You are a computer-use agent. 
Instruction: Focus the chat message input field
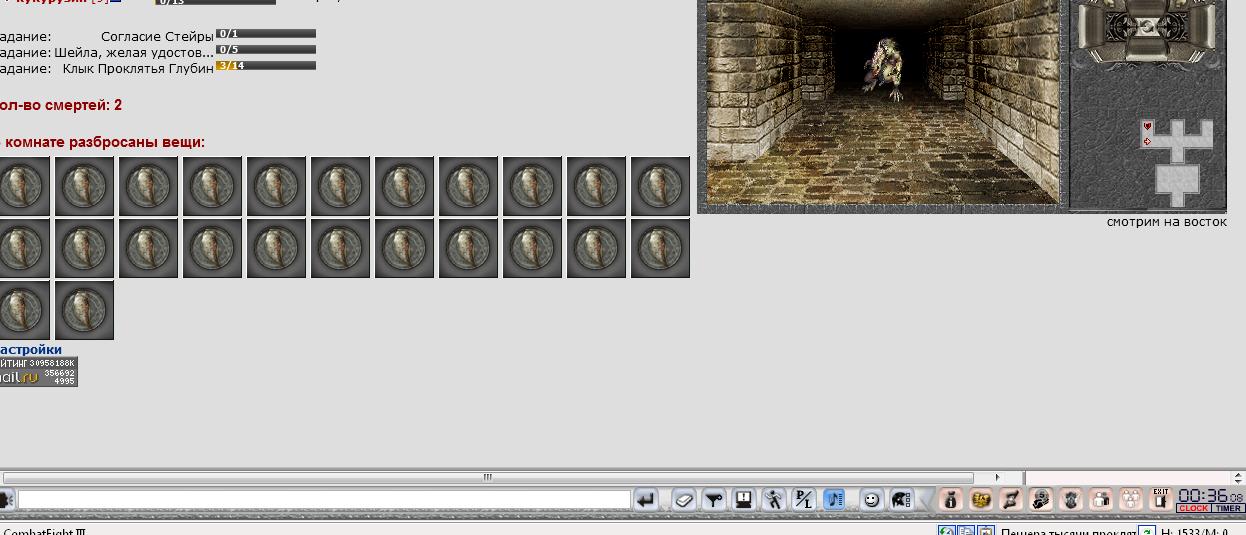pyautogui.click(x=324, y=499)
